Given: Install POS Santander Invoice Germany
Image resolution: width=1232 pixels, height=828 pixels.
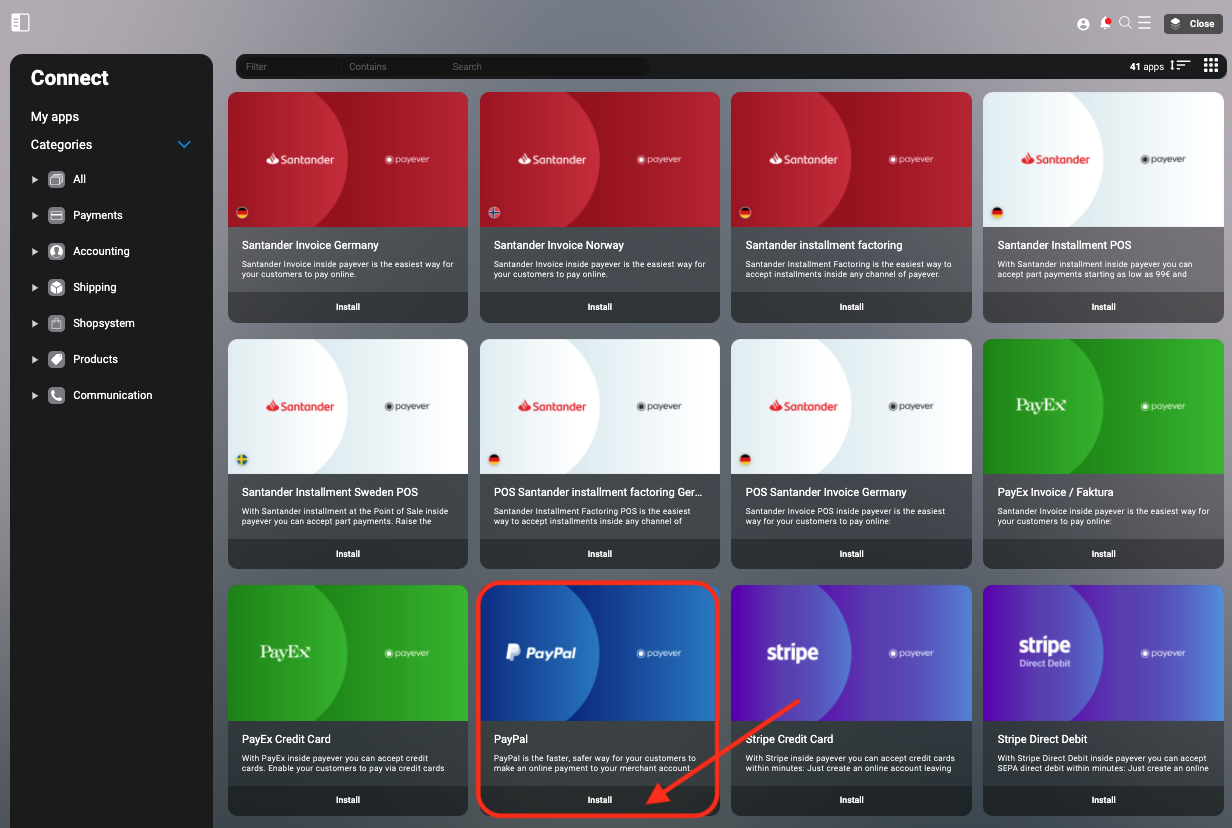Looking at the screenshot, I should tap(852, 554).
